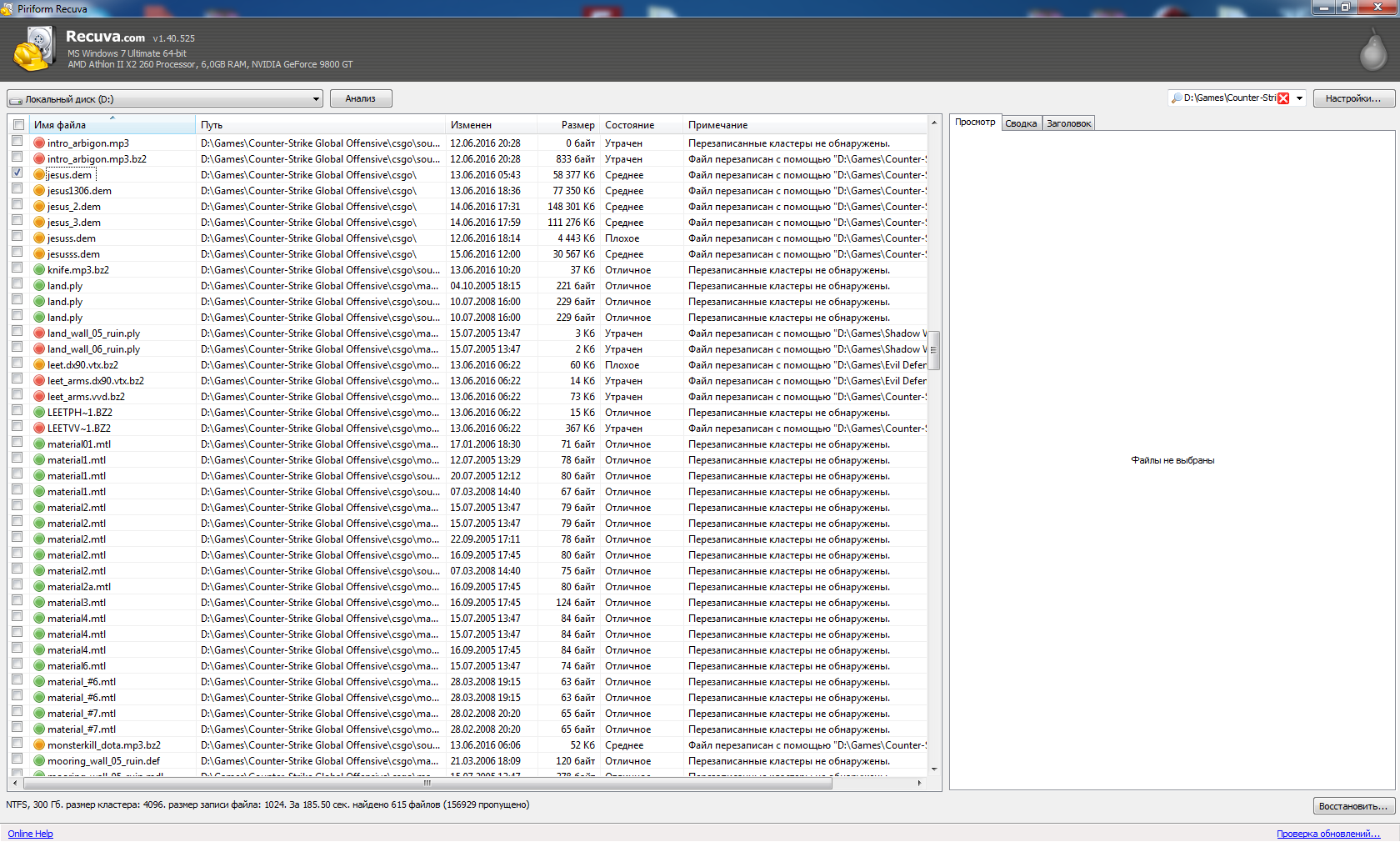Toggle the select-all checkbox in the header
The height and width of the screenshot is (842, 1400).
coord(18,125)
